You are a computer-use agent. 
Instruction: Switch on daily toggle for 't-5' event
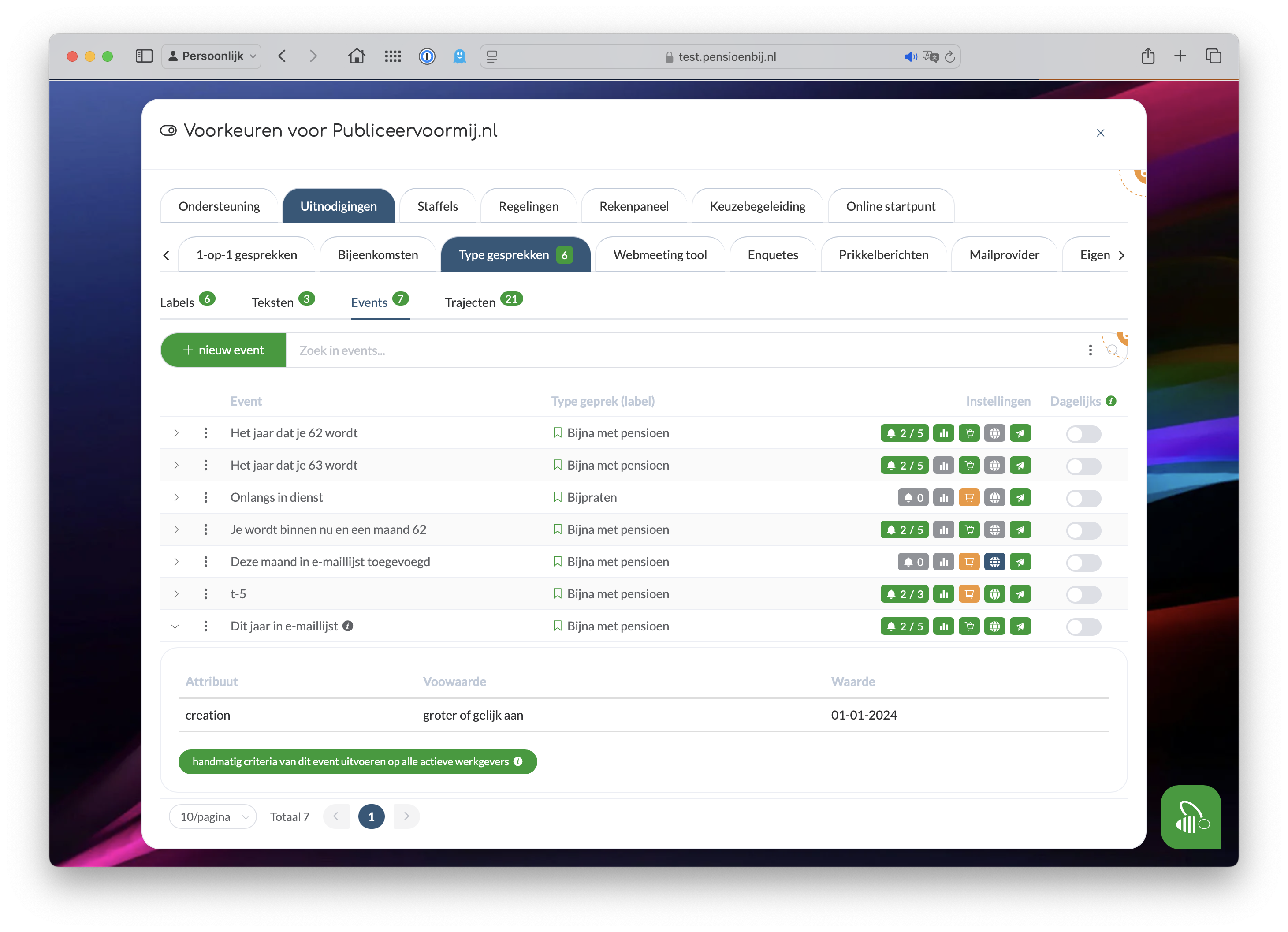coord(1083,595)
